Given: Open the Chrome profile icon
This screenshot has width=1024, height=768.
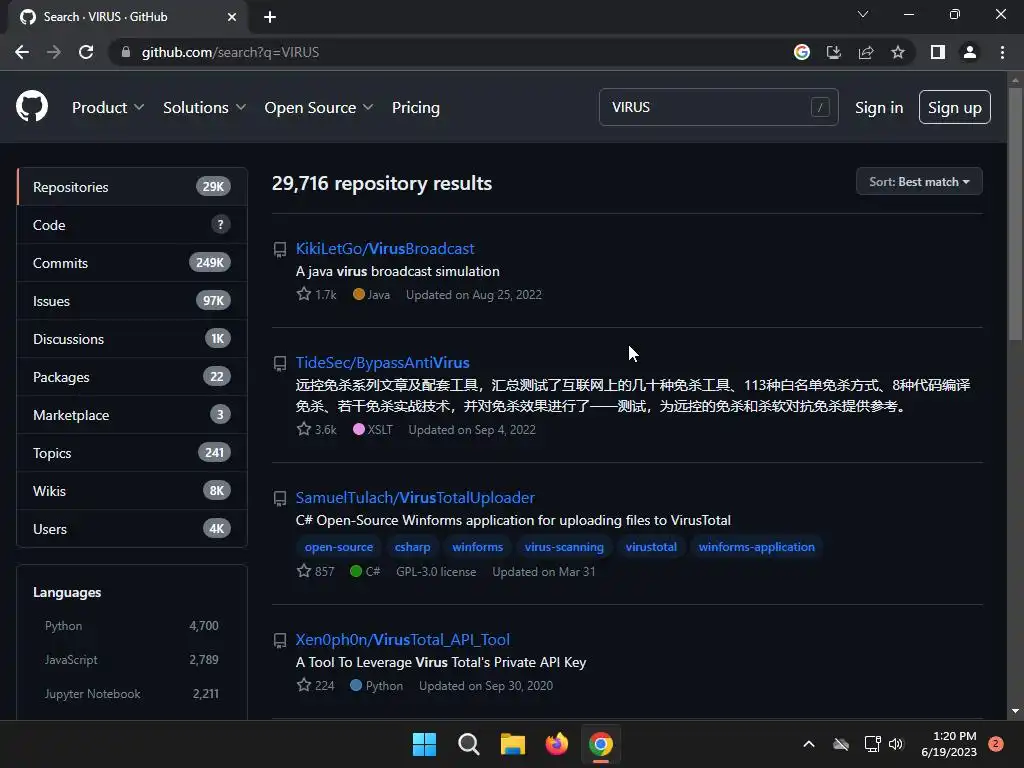Looking at the screenshot, I should pos(970,52).
